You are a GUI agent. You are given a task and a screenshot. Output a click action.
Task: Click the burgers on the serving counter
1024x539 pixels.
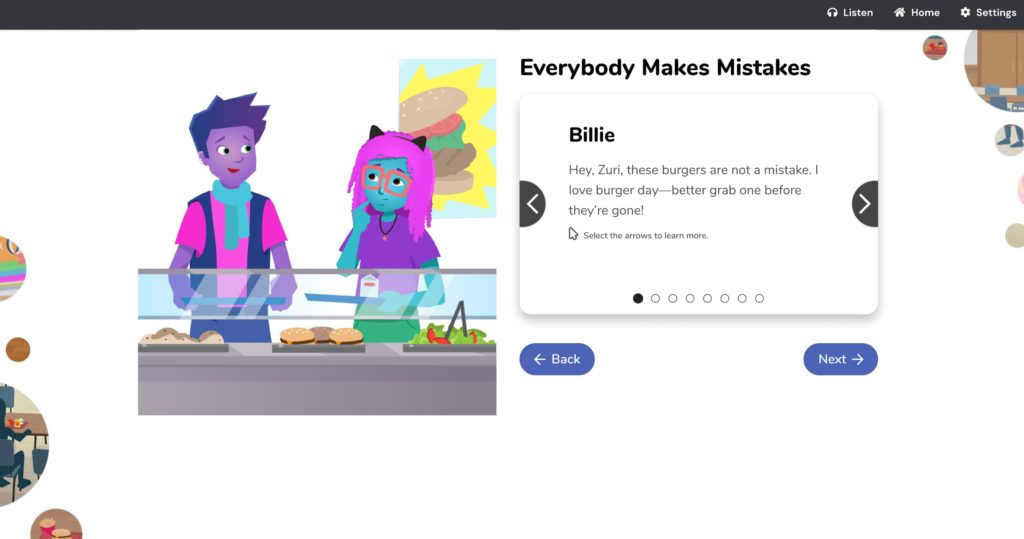pyautogui.click(x=321, y=335)
